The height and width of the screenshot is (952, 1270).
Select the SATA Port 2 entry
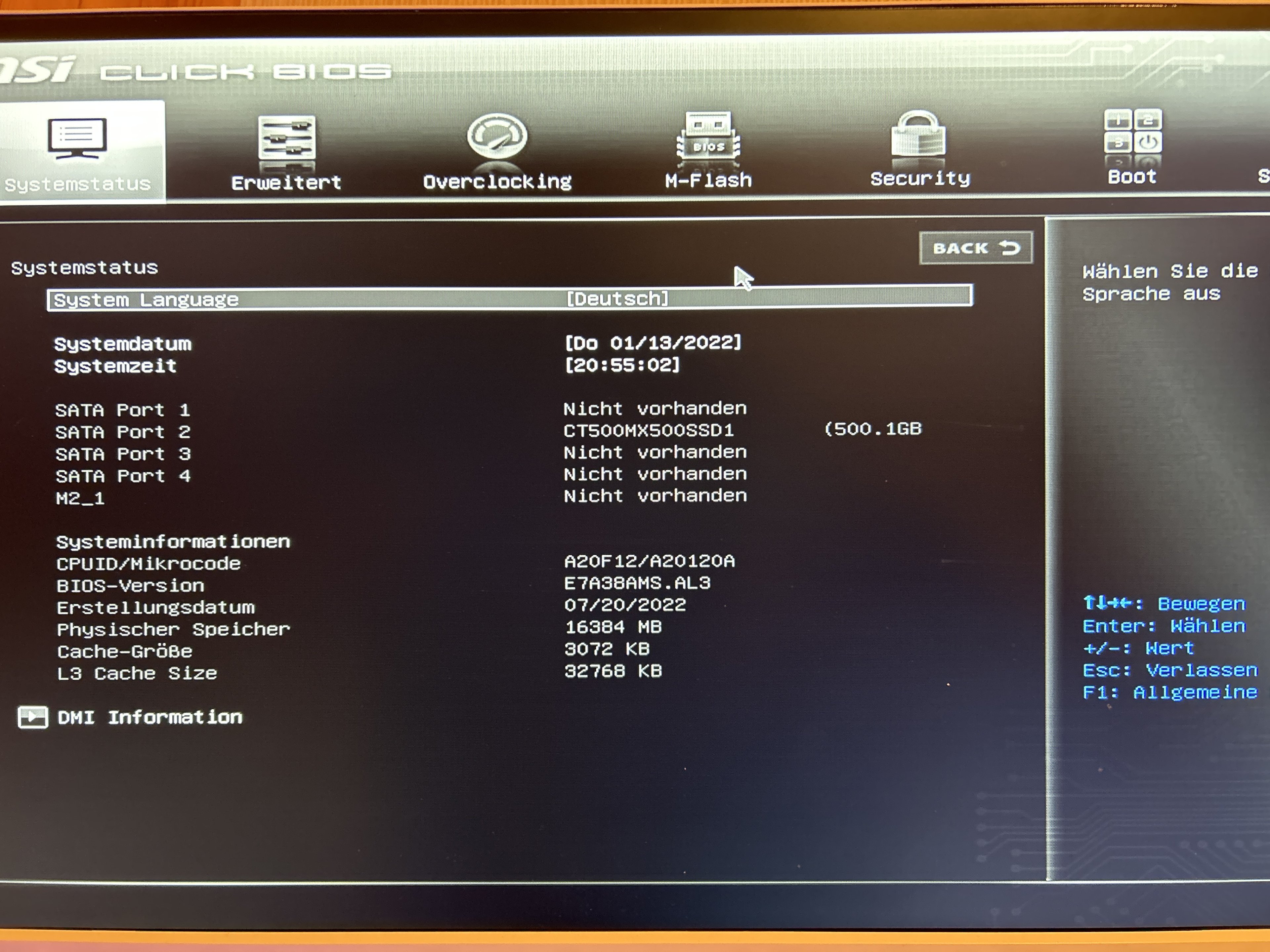coord(123,431)
